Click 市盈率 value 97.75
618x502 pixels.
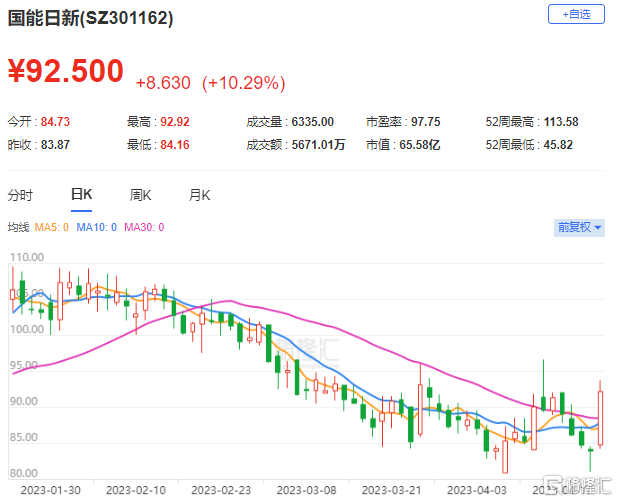(x=426, y=122)
